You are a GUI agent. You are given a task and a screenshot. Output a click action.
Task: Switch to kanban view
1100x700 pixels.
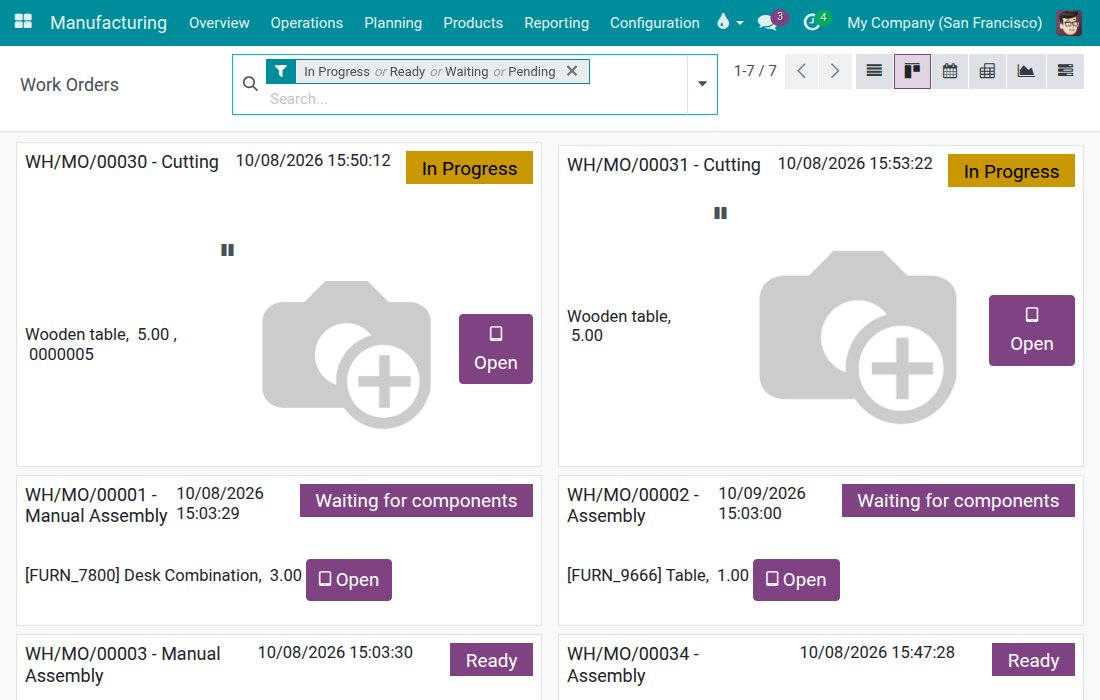click(x=912, y=71)
